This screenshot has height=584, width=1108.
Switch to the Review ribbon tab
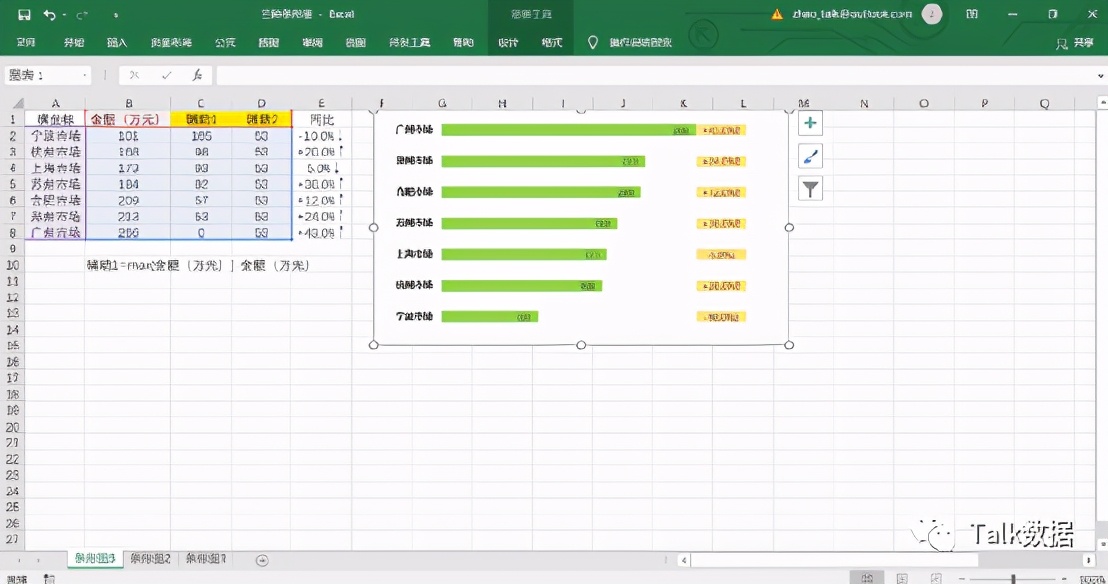312,42
